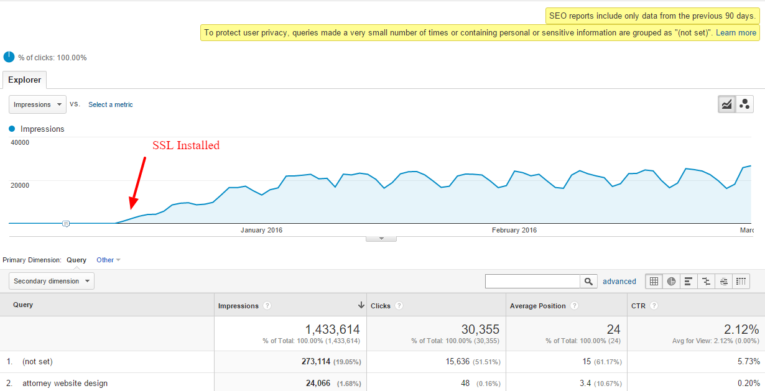765x391 pixels.
Task: Open the Explorer tab
Action: click(24, 80)
